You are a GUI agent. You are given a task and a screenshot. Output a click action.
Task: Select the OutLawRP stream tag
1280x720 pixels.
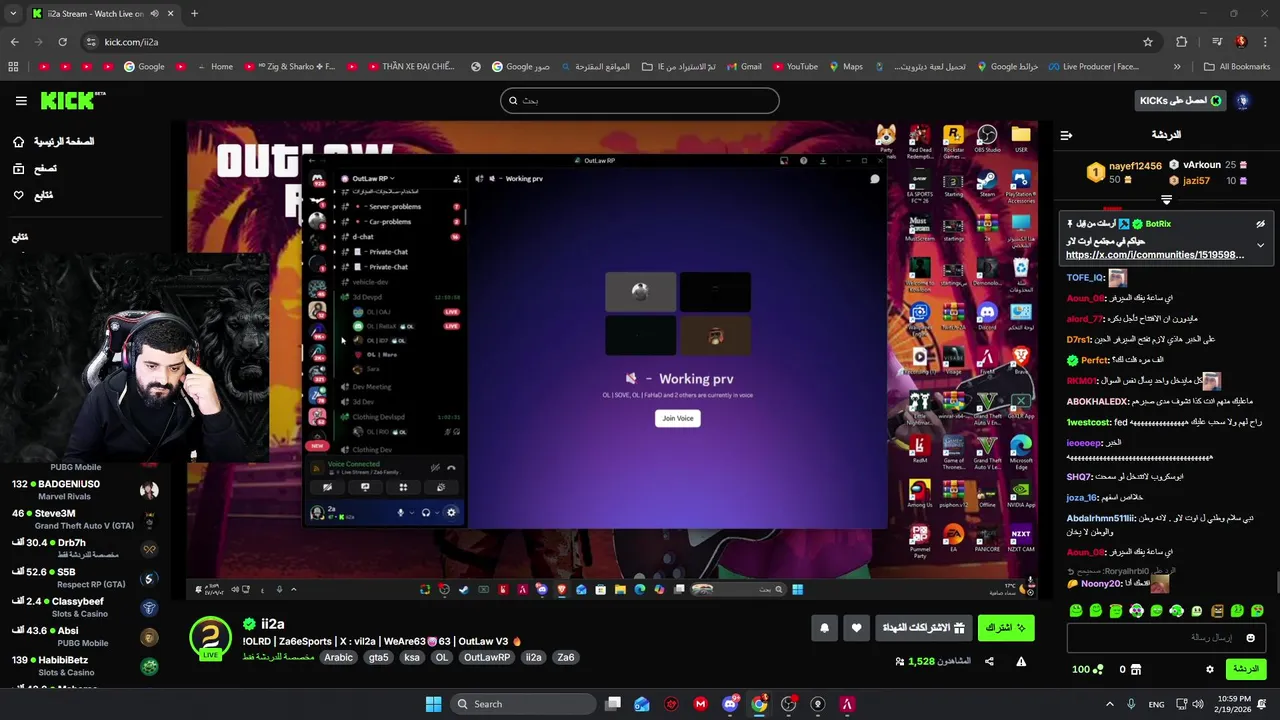click(487, 657)
